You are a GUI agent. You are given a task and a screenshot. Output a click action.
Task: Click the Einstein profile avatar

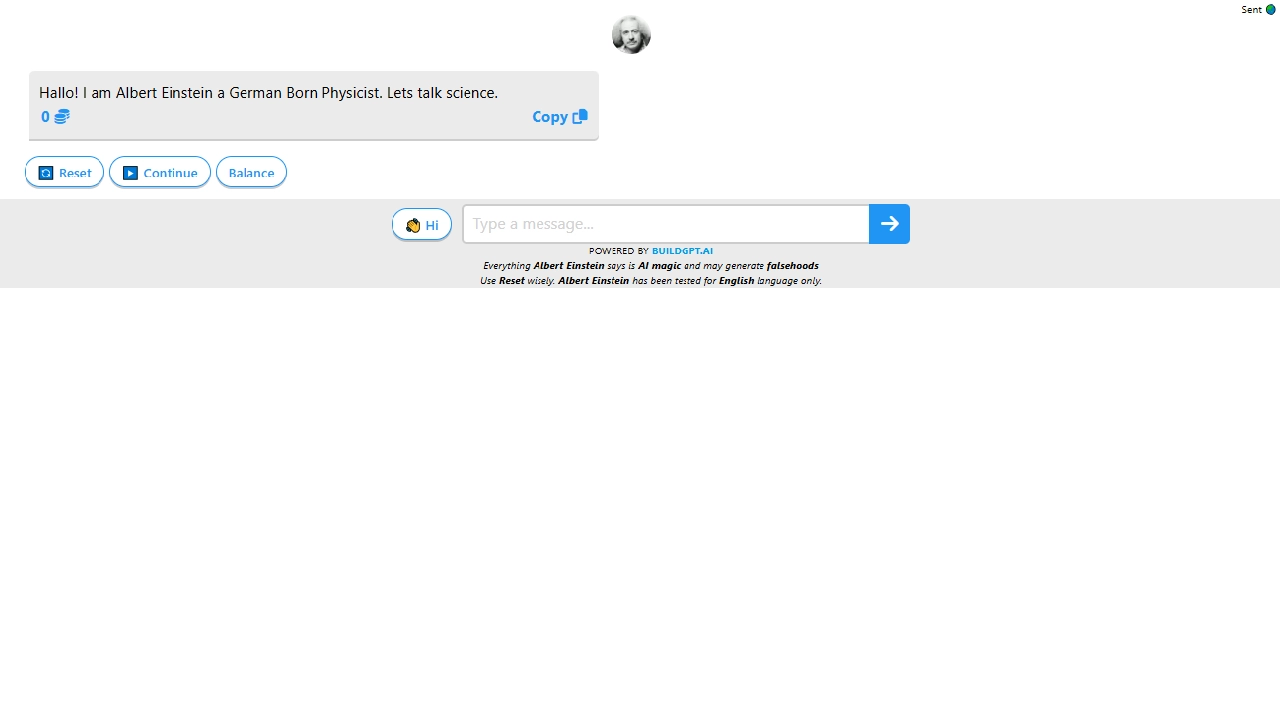(x=631, y=35)
